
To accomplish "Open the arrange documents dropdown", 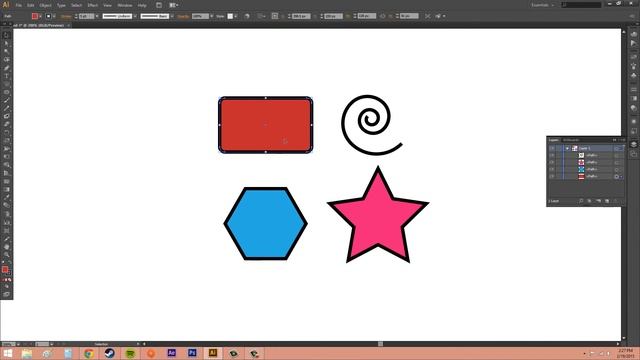I will point(174,5).
